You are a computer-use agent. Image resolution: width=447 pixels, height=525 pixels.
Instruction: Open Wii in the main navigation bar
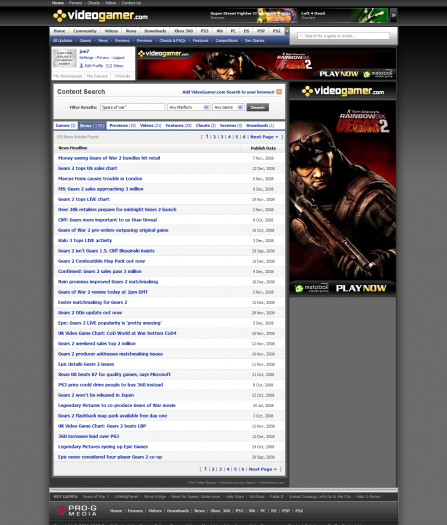click(220, 31)
